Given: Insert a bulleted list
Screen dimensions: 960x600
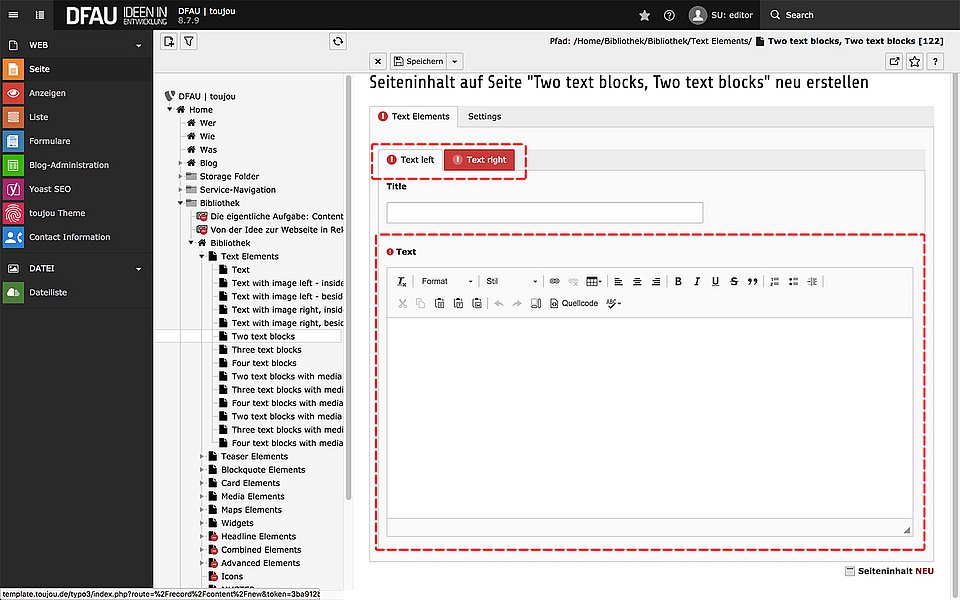Looking at the screenshot, I should coord(793,282).
